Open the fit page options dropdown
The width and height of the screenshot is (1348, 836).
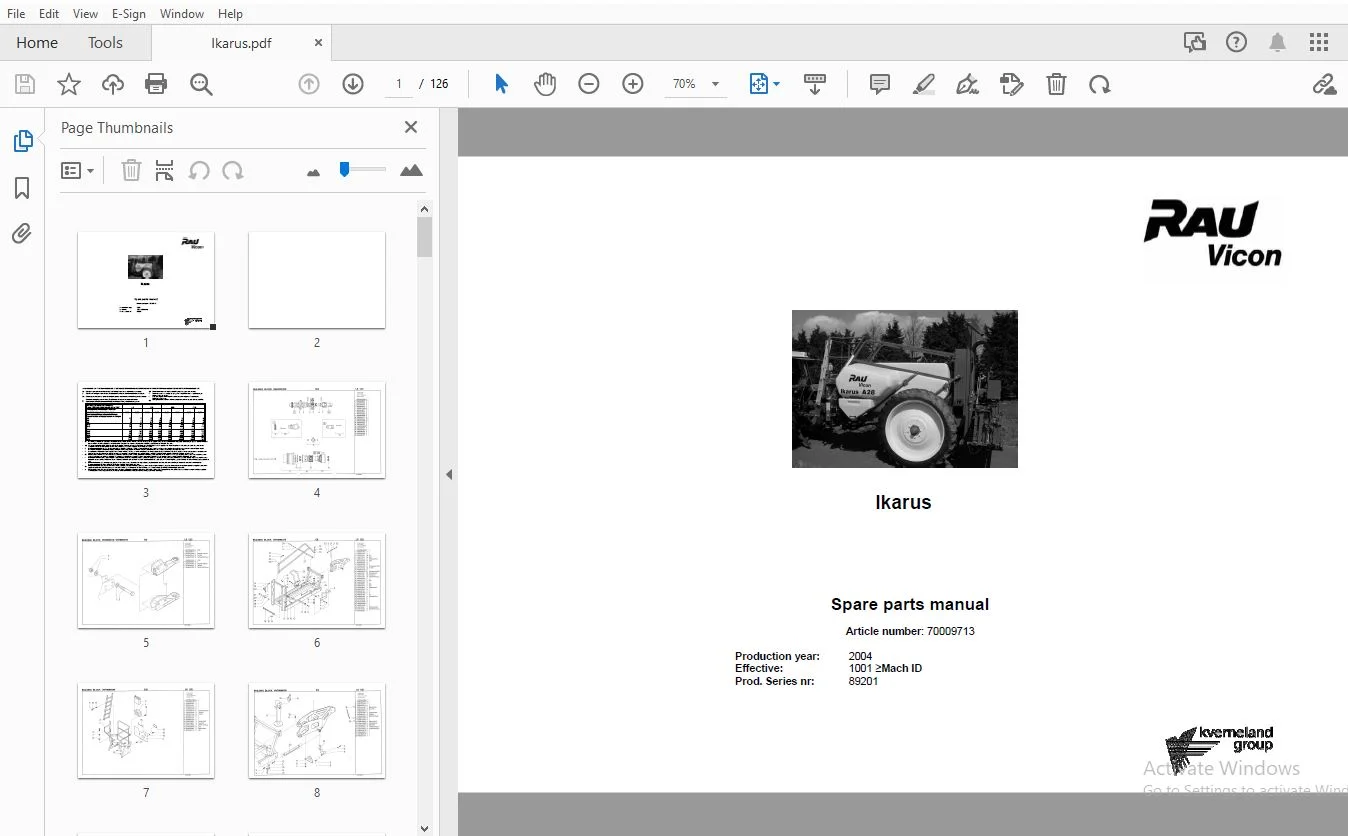(x=765, y=84)
